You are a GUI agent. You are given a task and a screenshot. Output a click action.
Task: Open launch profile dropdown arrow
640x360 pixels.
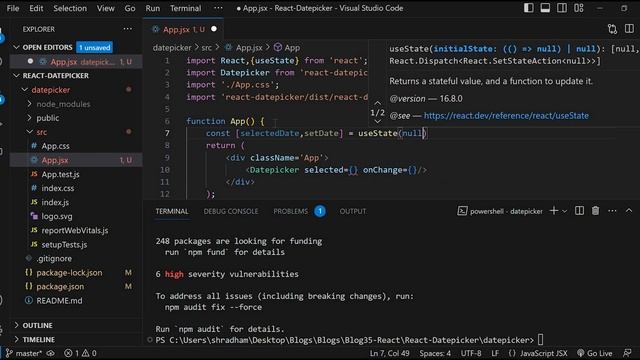coord(565,211)
